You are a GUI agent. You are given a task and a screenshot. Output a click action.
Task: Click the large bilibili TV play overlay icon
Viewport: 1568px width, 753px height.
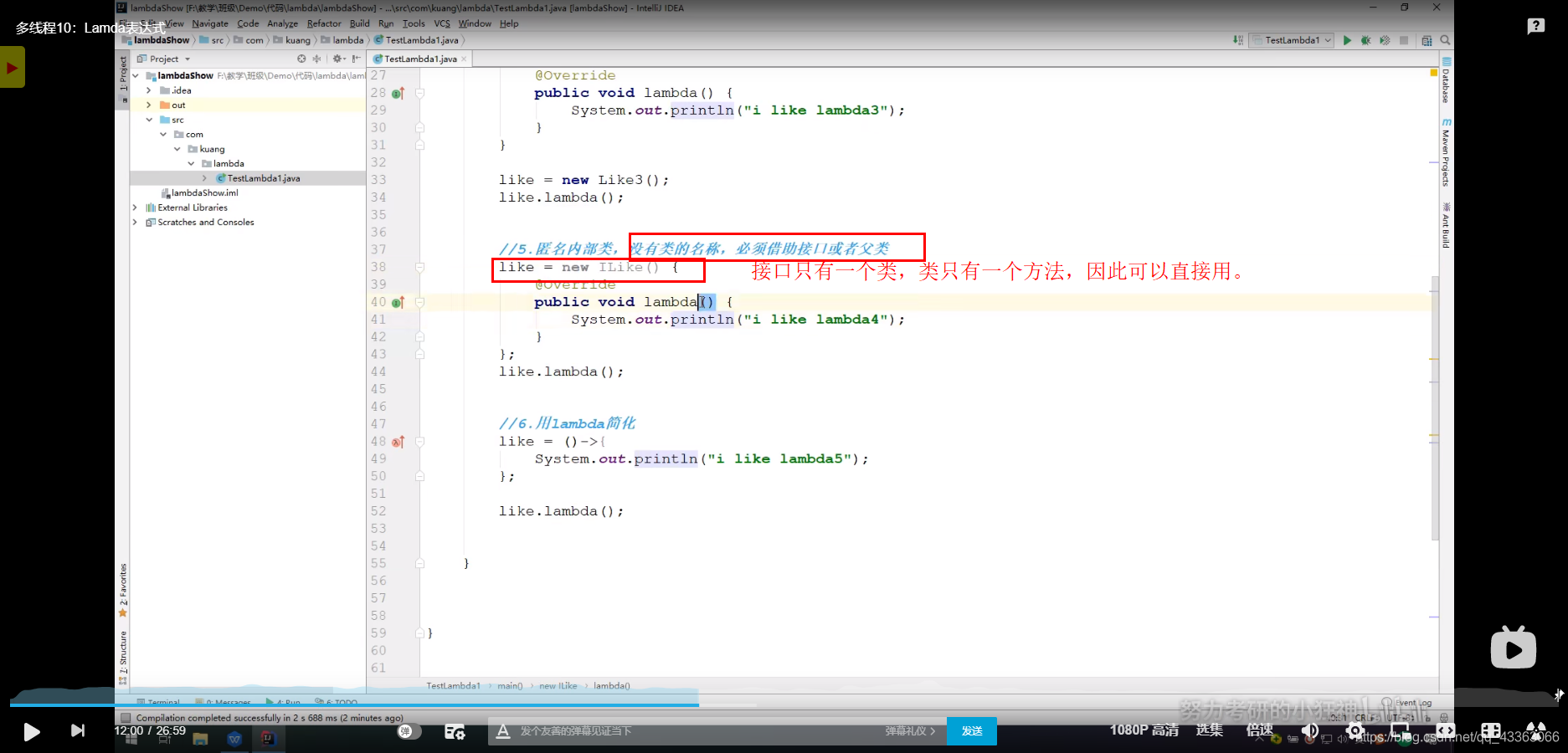1514,648
